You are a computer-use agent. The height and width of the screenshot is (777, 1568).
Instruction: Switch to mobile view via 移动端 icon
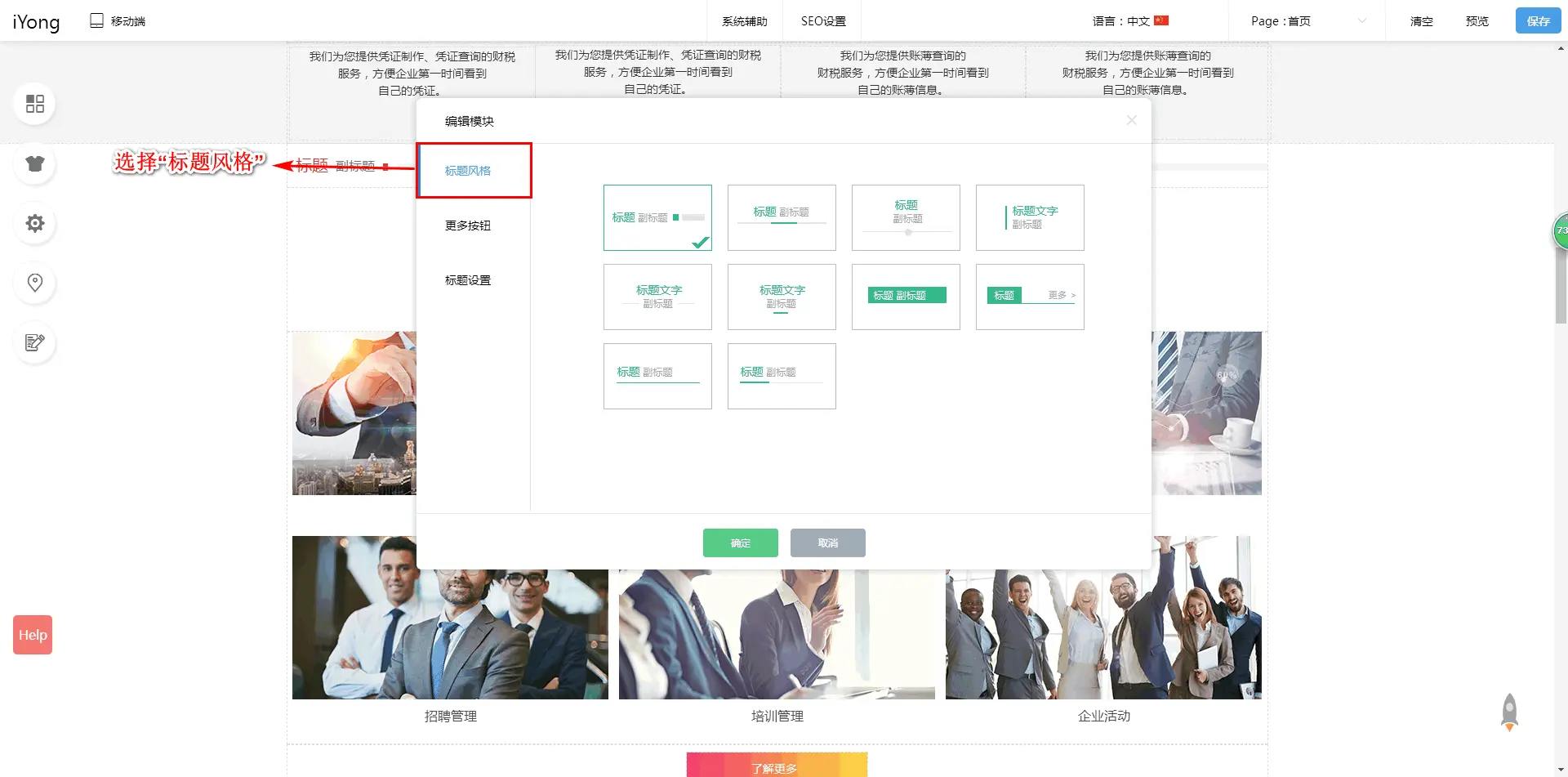[x=97, y=20]
